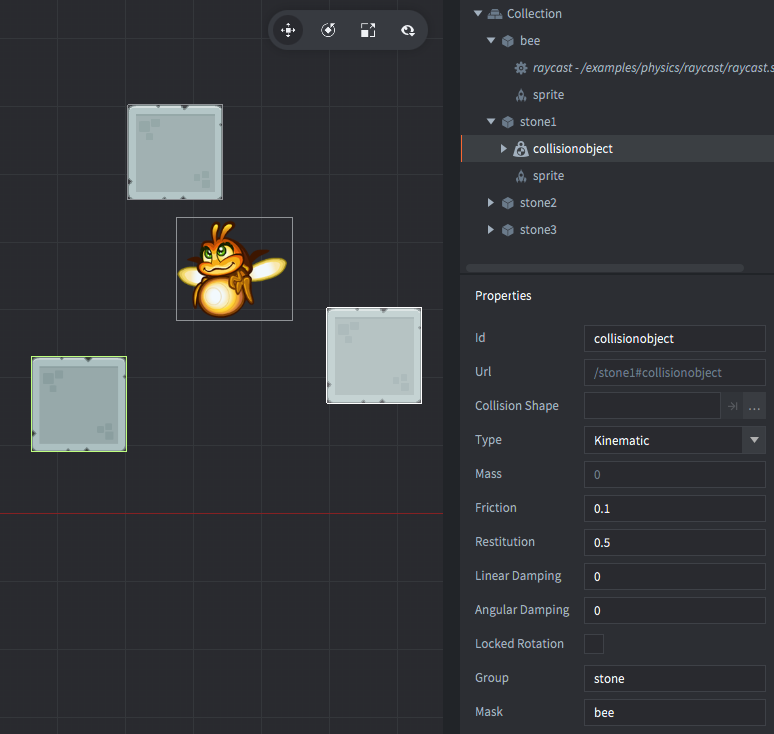Select the Scale tool in viewport toolbar
This screenshot has height=734, width=774.
[x=368, y=31]
